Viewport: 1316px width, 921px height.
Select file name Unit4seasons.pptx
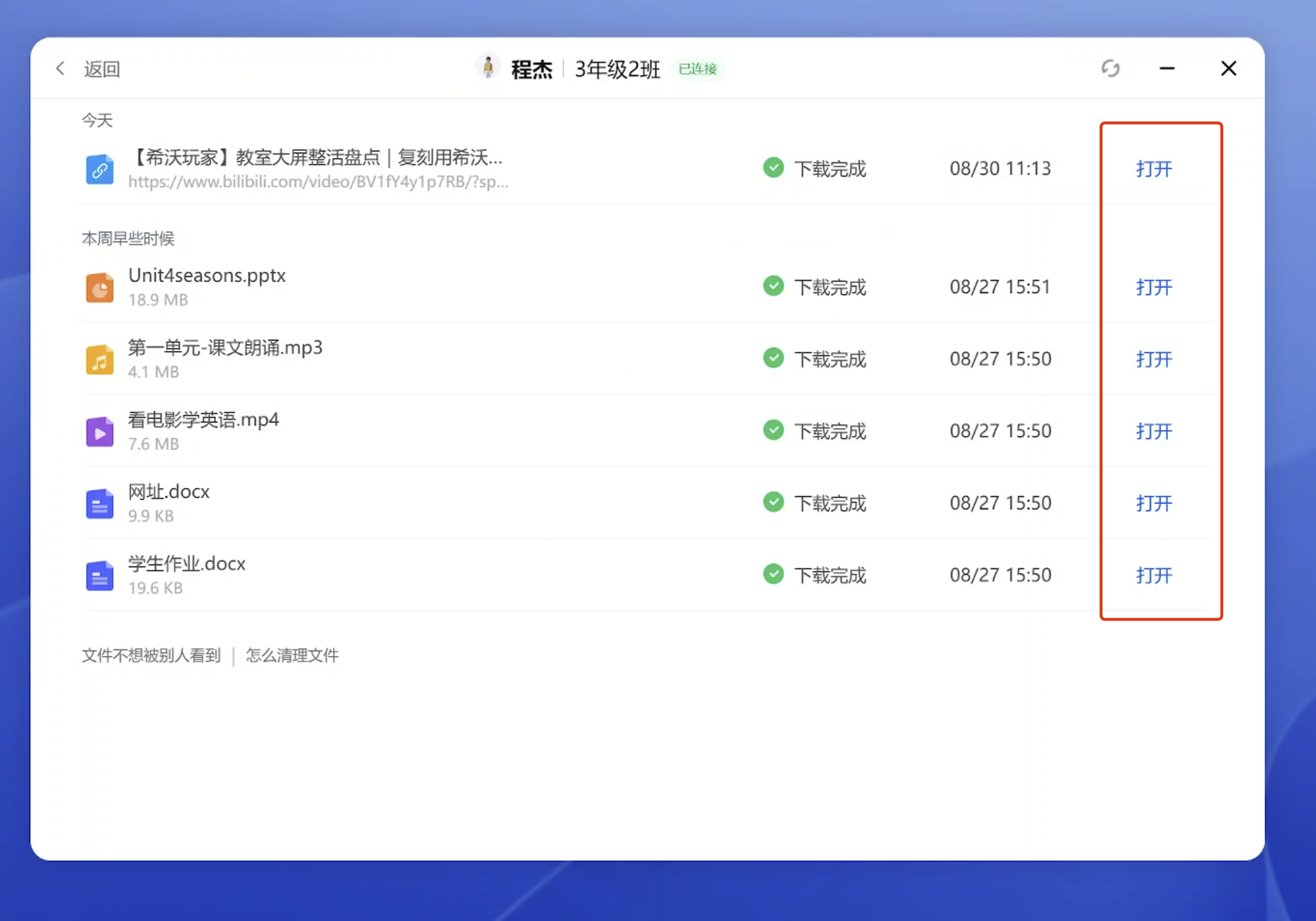(207, 276)
